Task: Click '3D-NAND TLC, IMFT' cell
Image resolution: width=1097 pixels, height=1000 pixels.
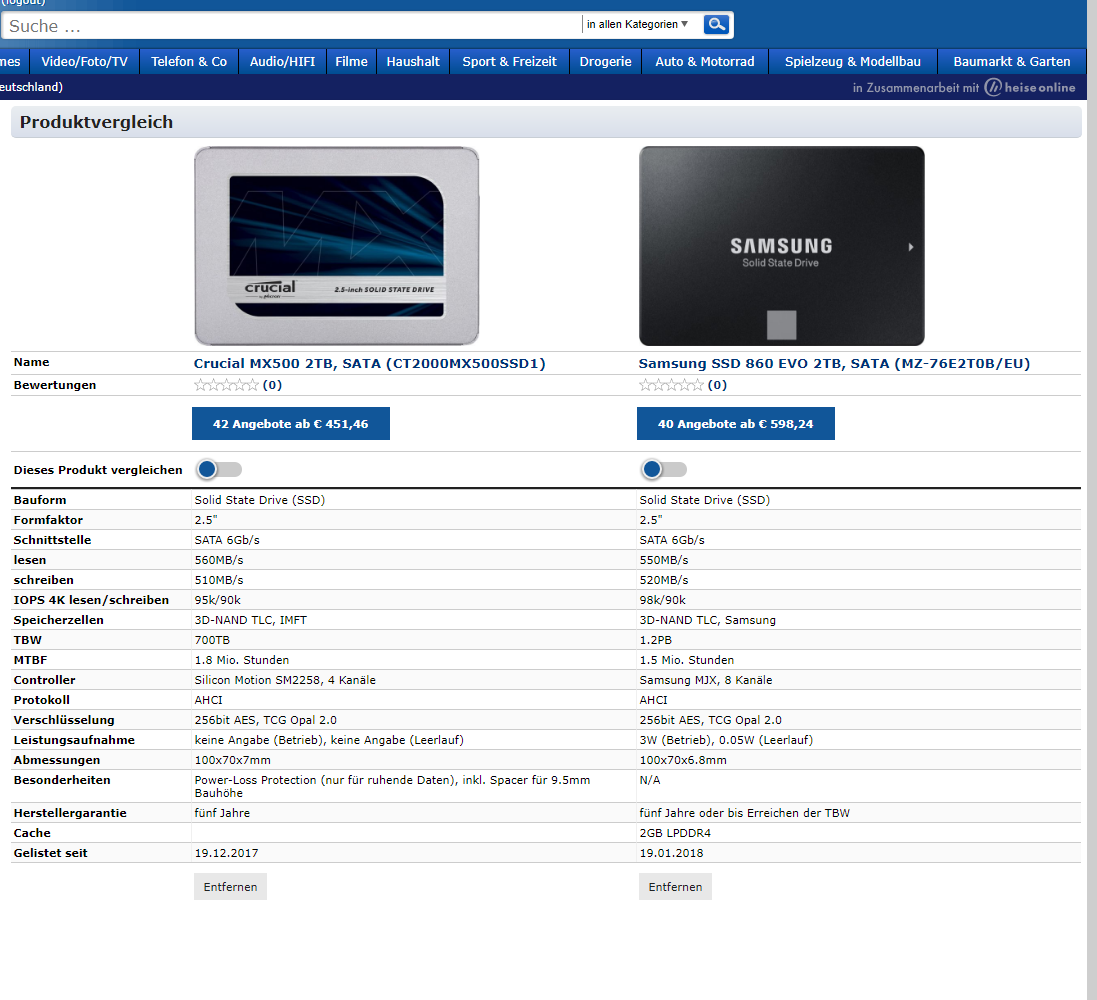Action: tap(250, 620)
